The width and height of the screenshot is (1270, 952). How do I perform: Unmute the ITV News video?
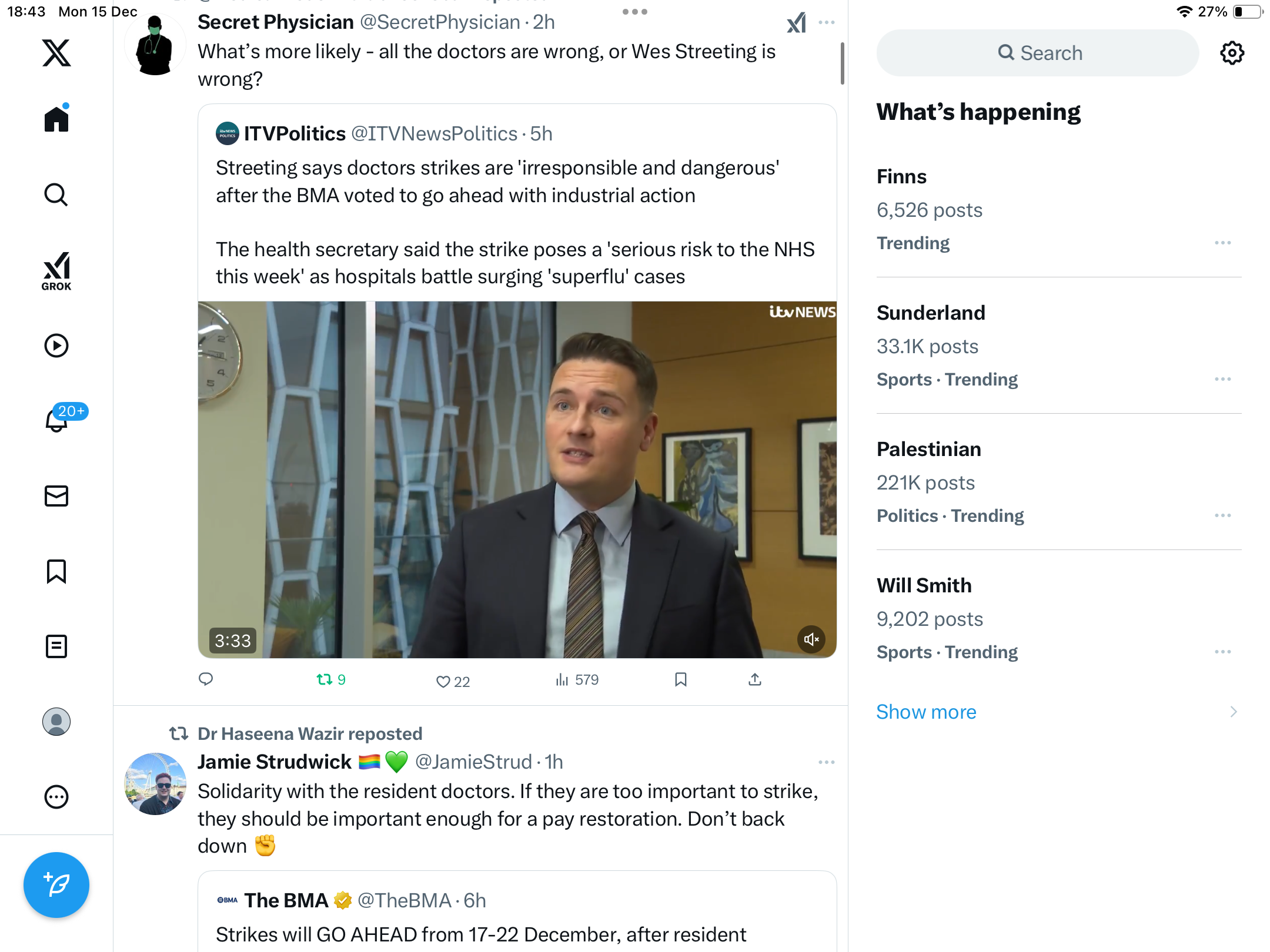[x=811, y=639]
